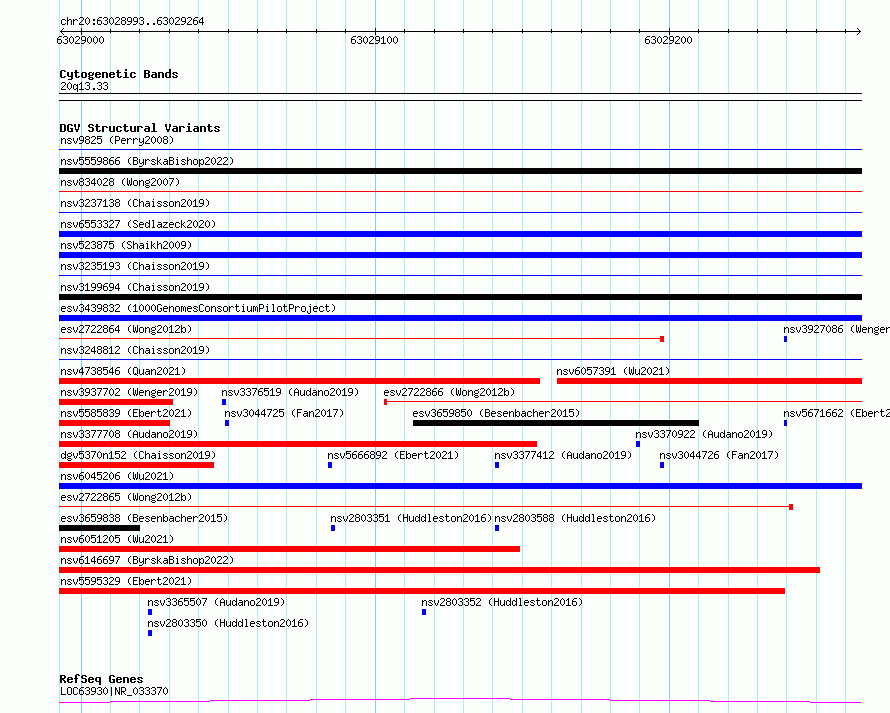Click the 63029100 ruler position
This screenshot has width=890, height=713.
pos(375,40)
